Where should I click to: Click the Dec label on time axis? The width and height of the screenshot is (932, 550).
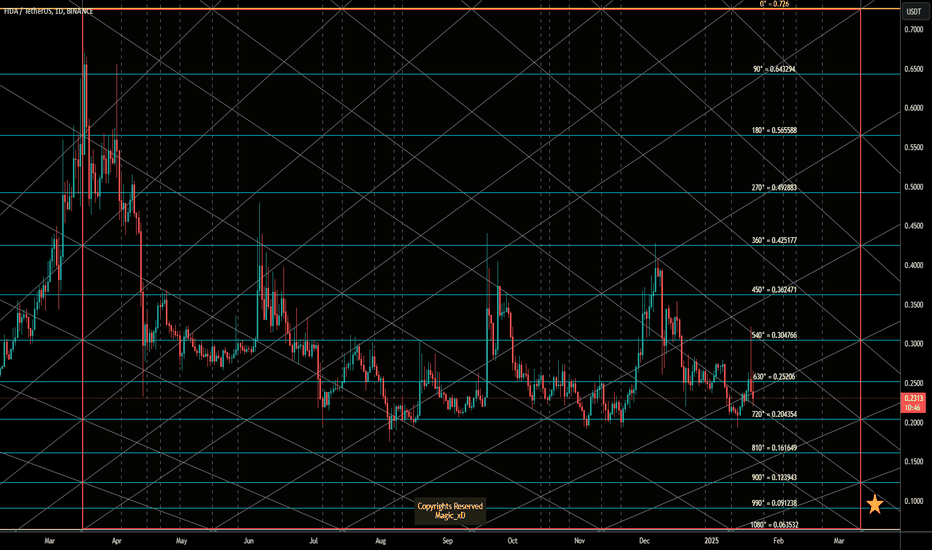[644, 541]
